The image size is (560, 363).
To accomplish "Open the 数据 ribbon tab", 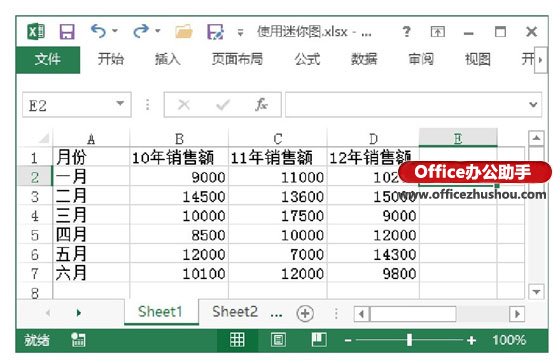I will click(364, 59).
